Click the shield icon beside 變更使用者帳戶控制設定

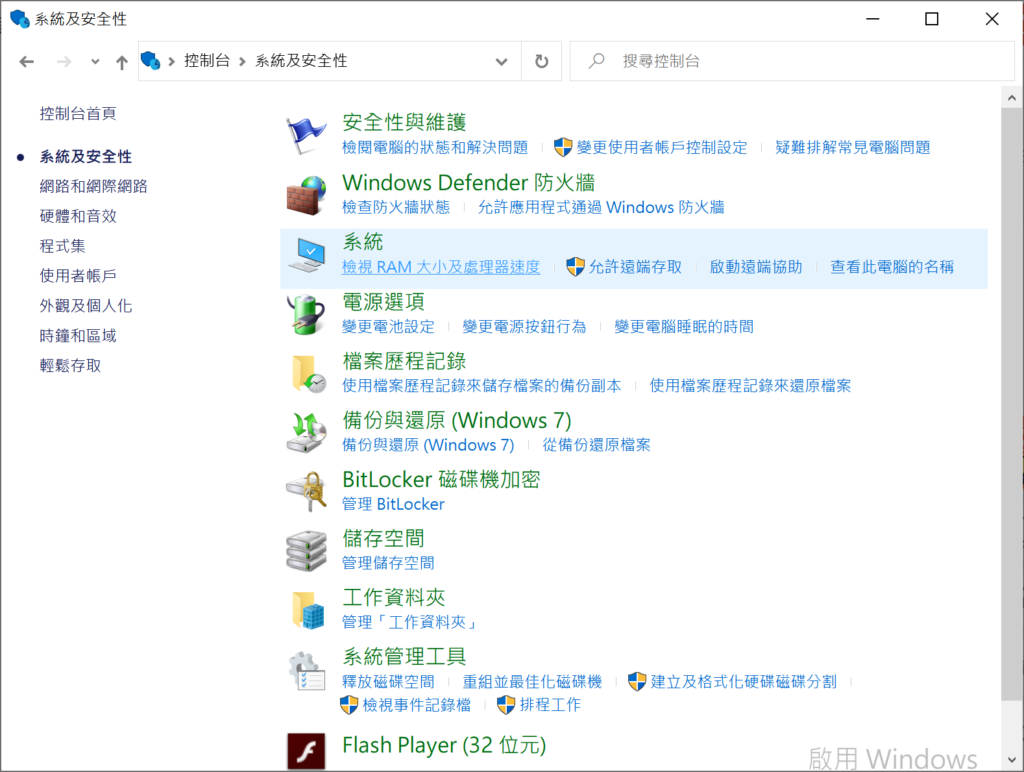point(563,147)
